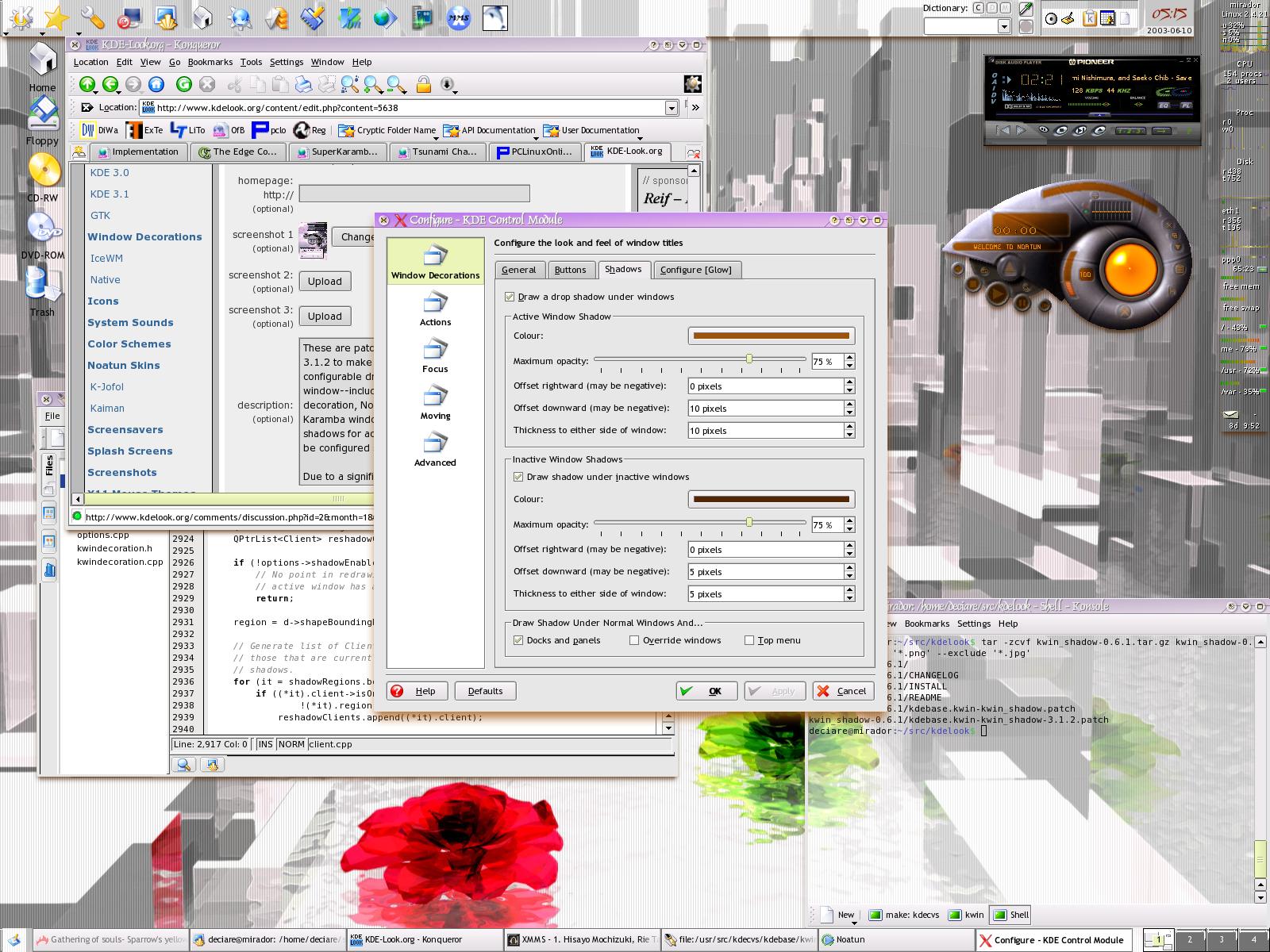The image size is (1270, 952).
Task: Click the Up arrow in Konqueror's toolbar
Action: 87,84
